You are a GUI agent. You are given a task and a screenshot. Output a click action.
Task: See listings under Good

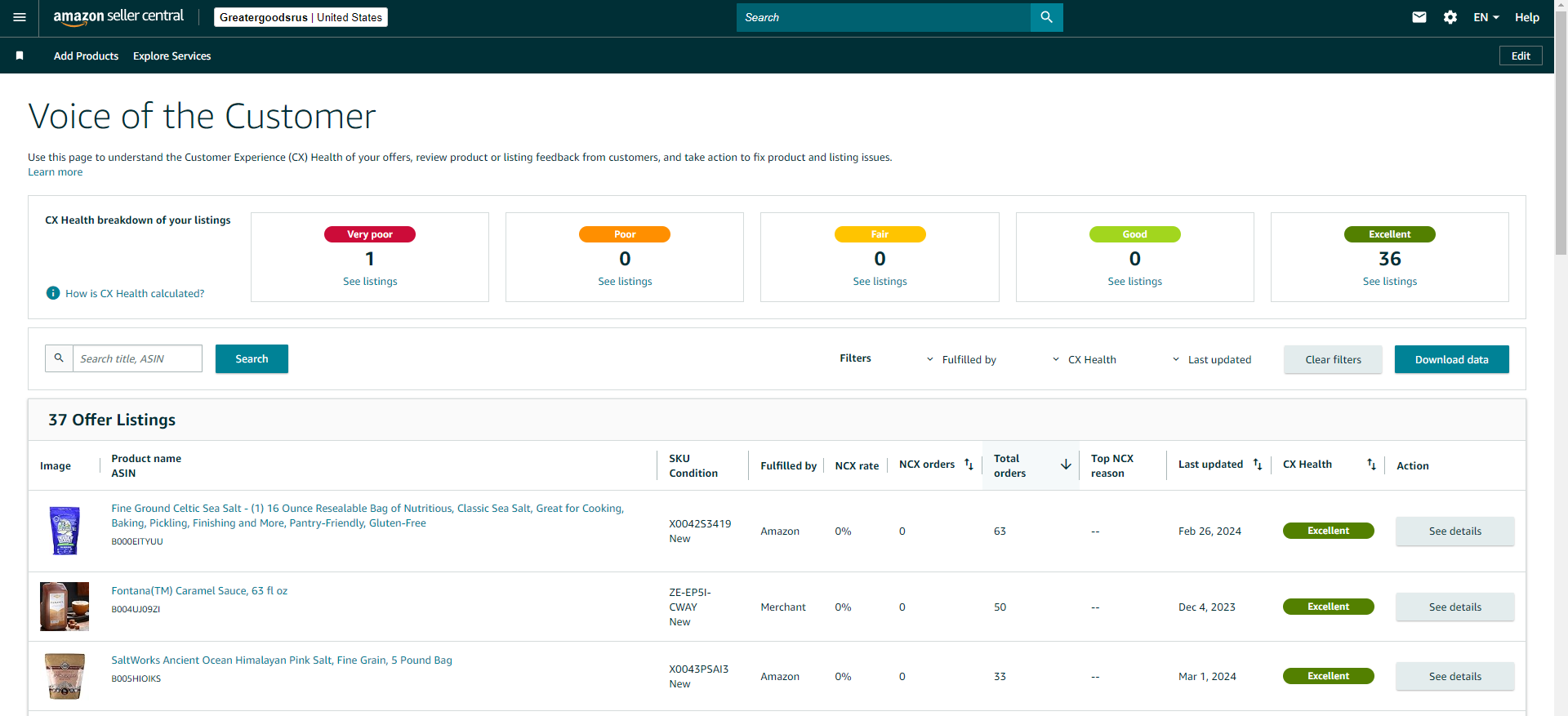coord(1134,281)
